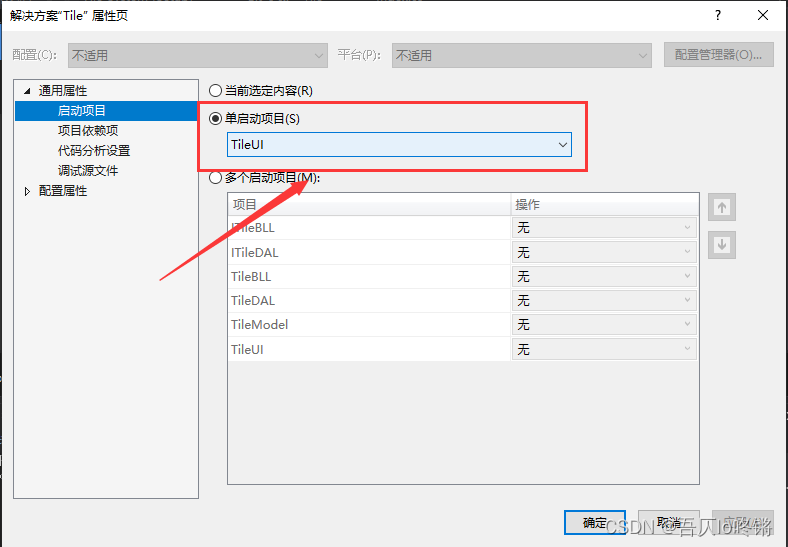This screenshot has height=547, width=788.
Task: Click the 配置管理器(O)... button
Action: (718, 55)
